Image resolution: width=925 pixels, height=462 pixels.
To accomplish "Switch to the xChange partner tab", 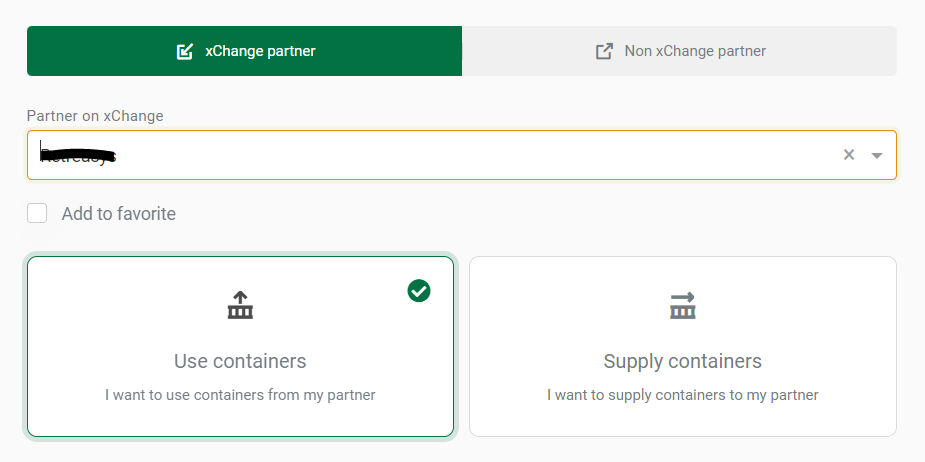I will click(244, 51).
